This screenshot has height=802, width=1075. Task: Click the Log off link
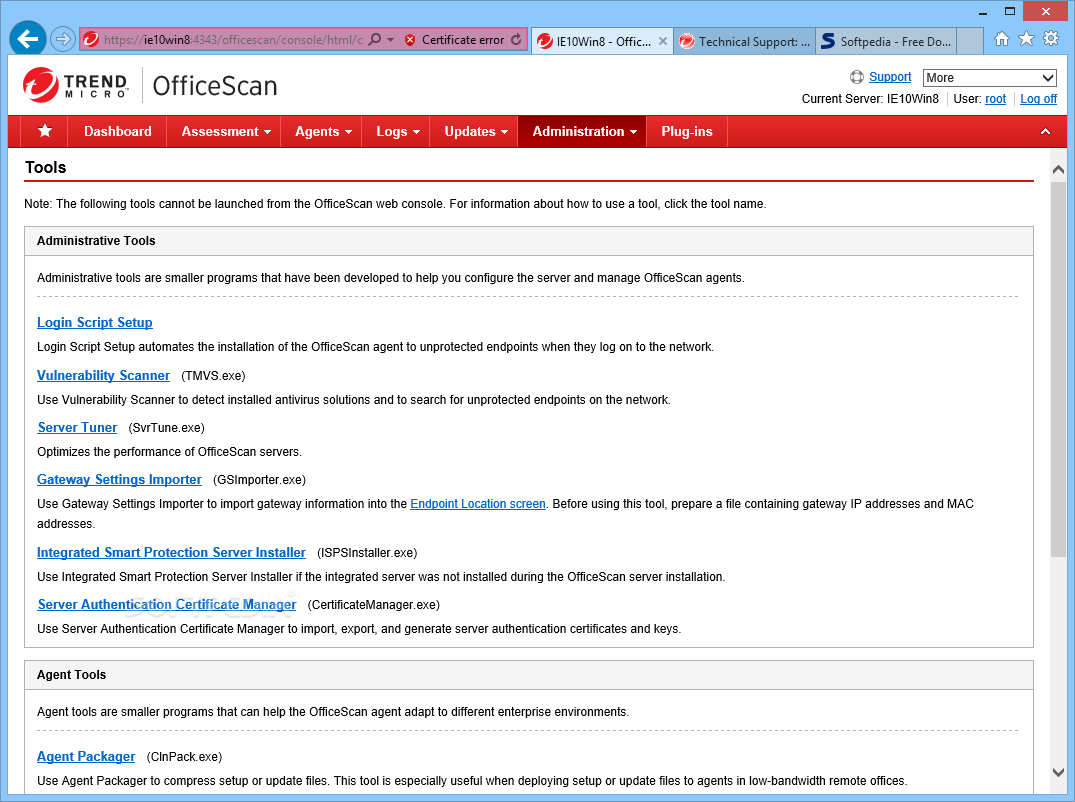tap(1038, 99)
